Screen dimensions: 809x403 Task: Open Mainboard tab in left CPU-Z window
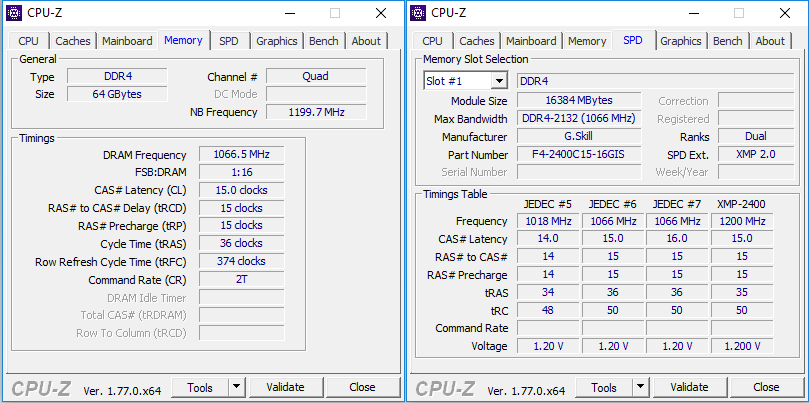127,41
